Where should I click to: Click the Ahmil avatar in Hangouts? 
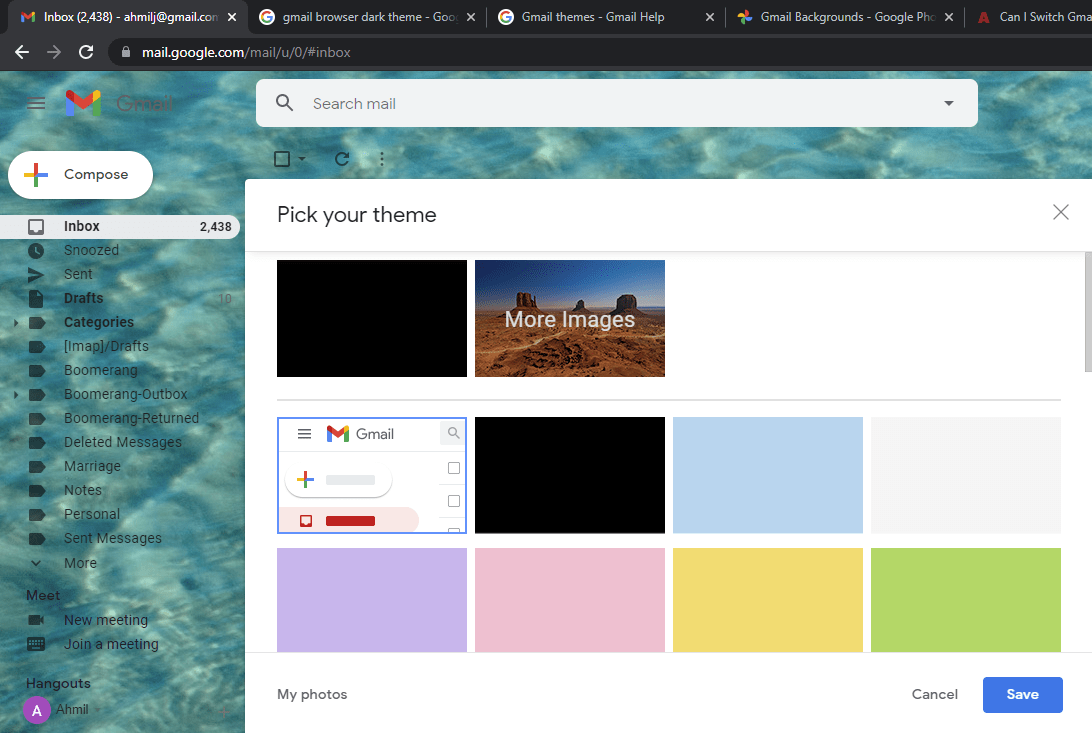(37, 710)
